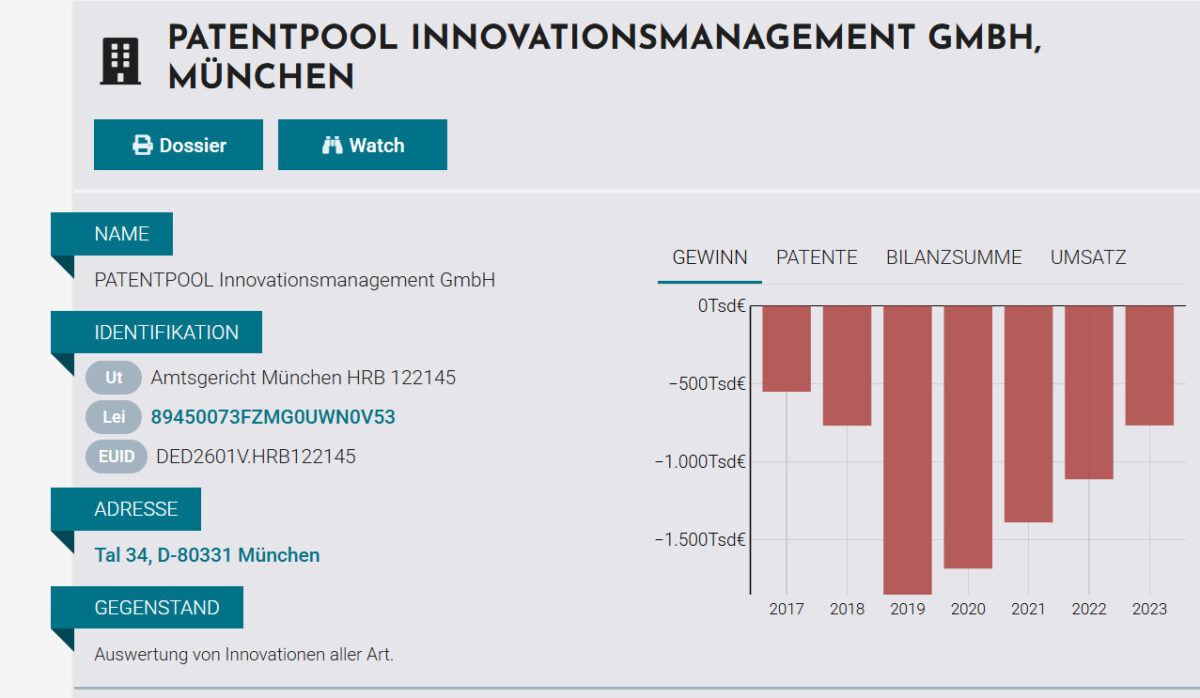Open the Patente chart tab

[816, 257]
